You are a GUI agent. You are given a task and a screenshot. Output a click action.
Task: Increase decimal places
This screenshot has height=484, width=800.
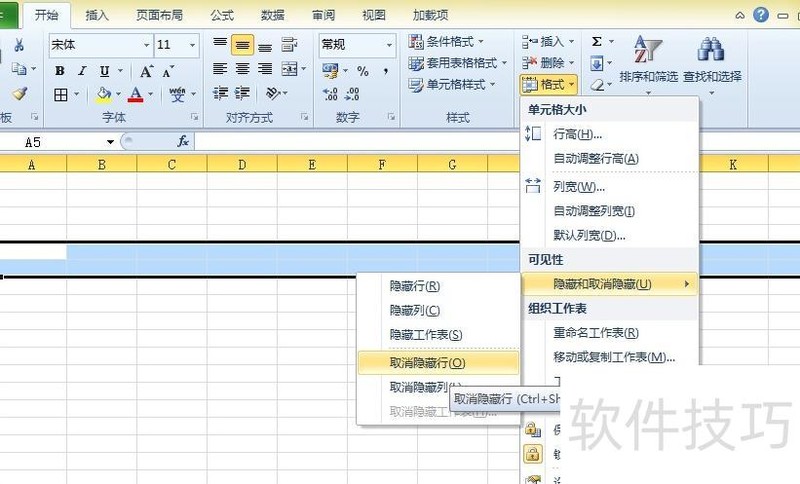tap(330, 94)
